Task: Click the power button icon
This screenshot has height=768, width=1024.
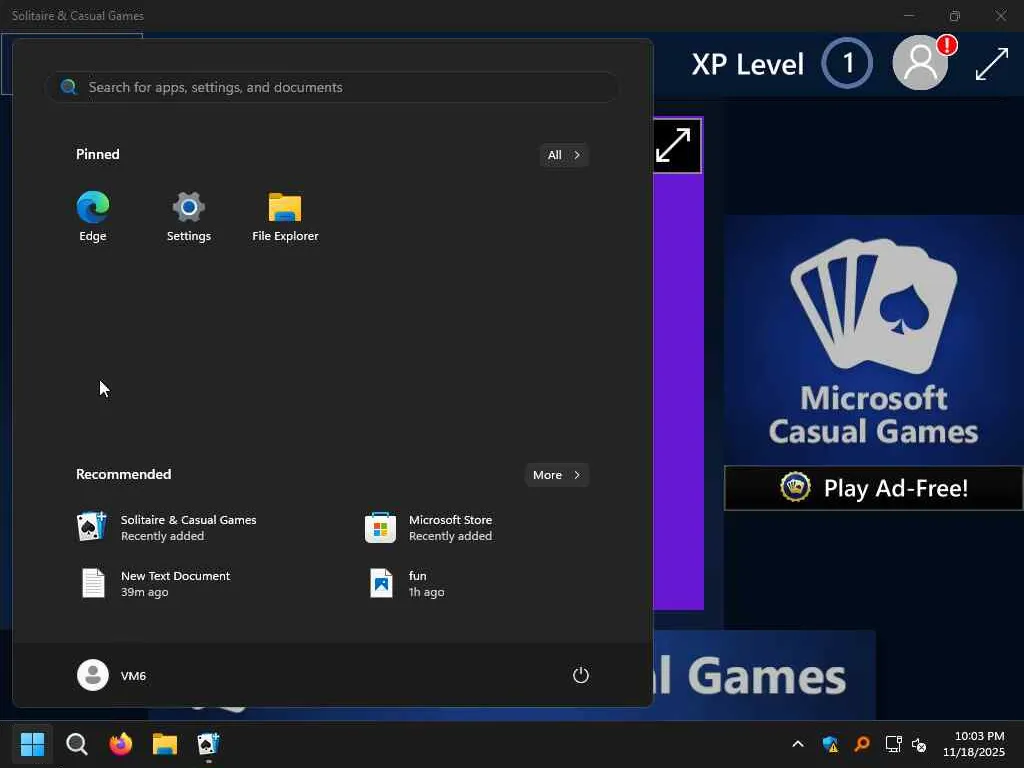Action: [581, 675]
